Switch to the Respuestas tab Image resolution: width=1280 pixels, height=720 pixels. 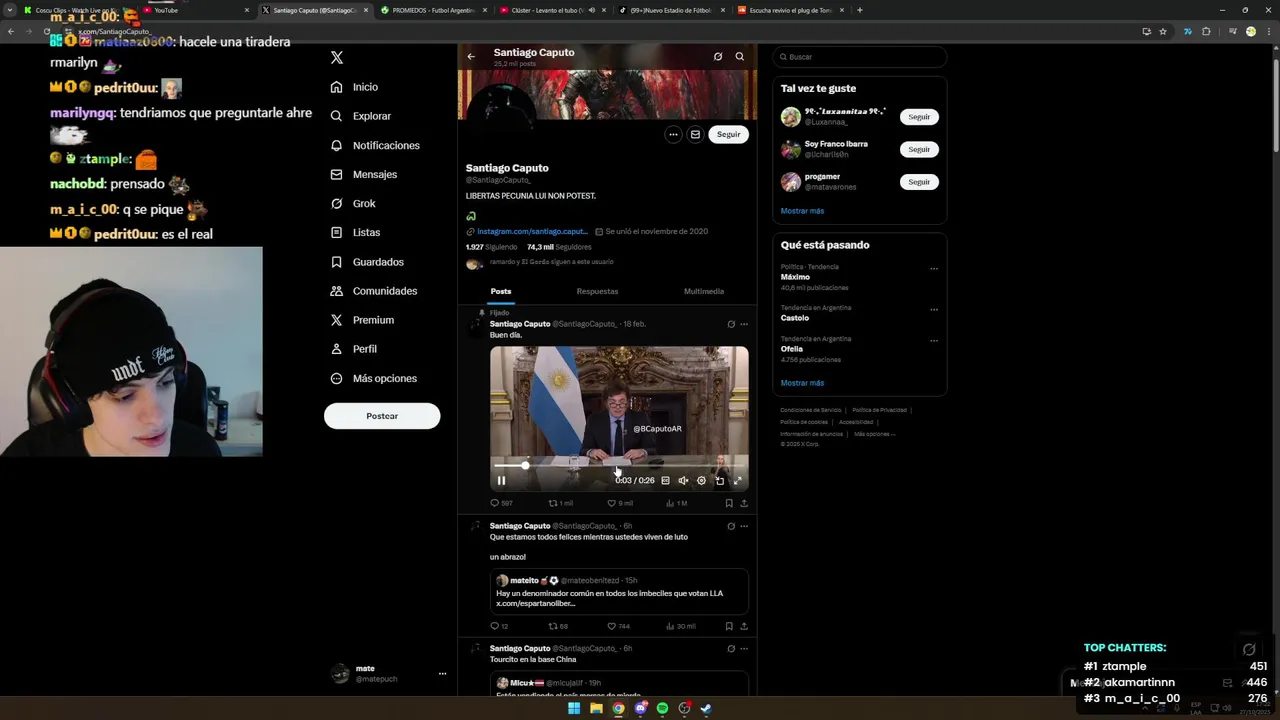597,291
